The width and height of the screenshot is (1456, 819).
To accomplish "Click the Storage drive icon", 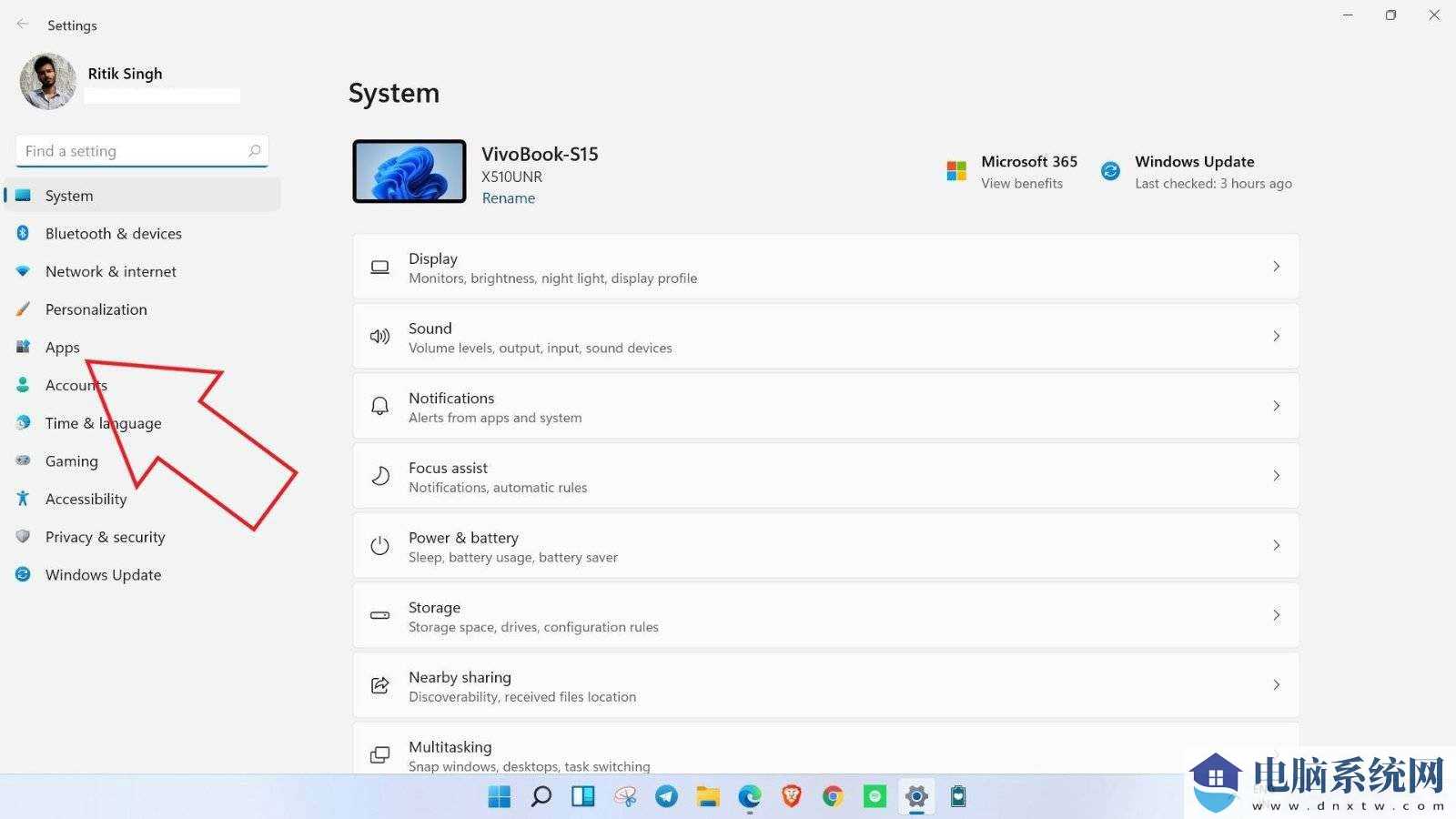I will click(x=380, y=616).
